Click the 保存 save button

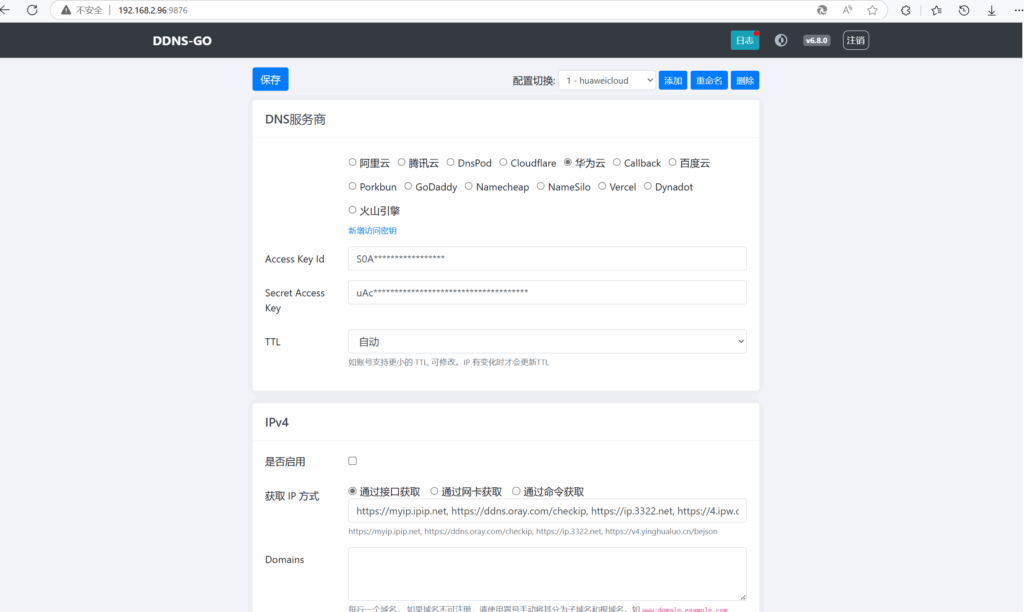click(x=270, y=78)
